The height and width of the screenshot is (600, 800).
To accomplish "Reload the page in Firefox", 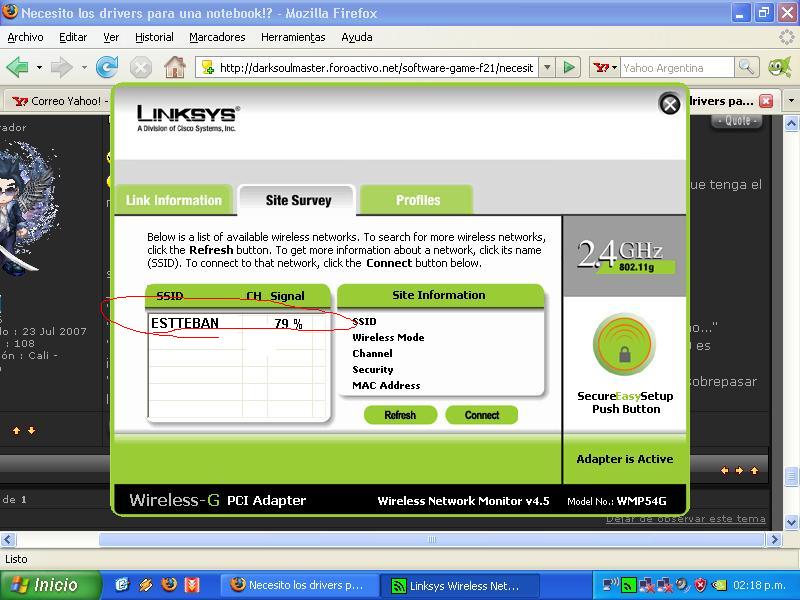I will 107,67.
